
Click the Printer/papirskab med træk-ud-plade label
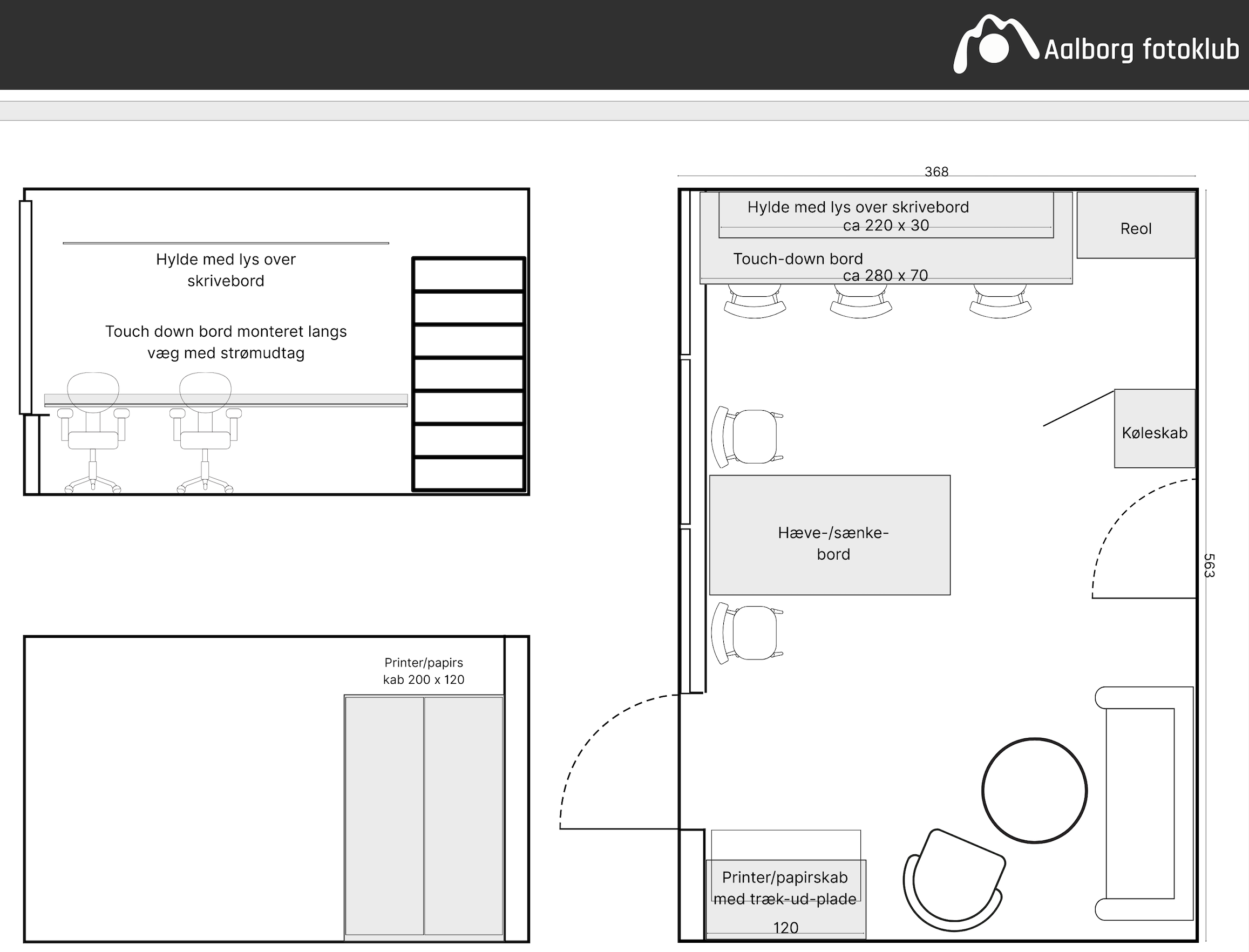pyautogui.click(x=785, y=888)
